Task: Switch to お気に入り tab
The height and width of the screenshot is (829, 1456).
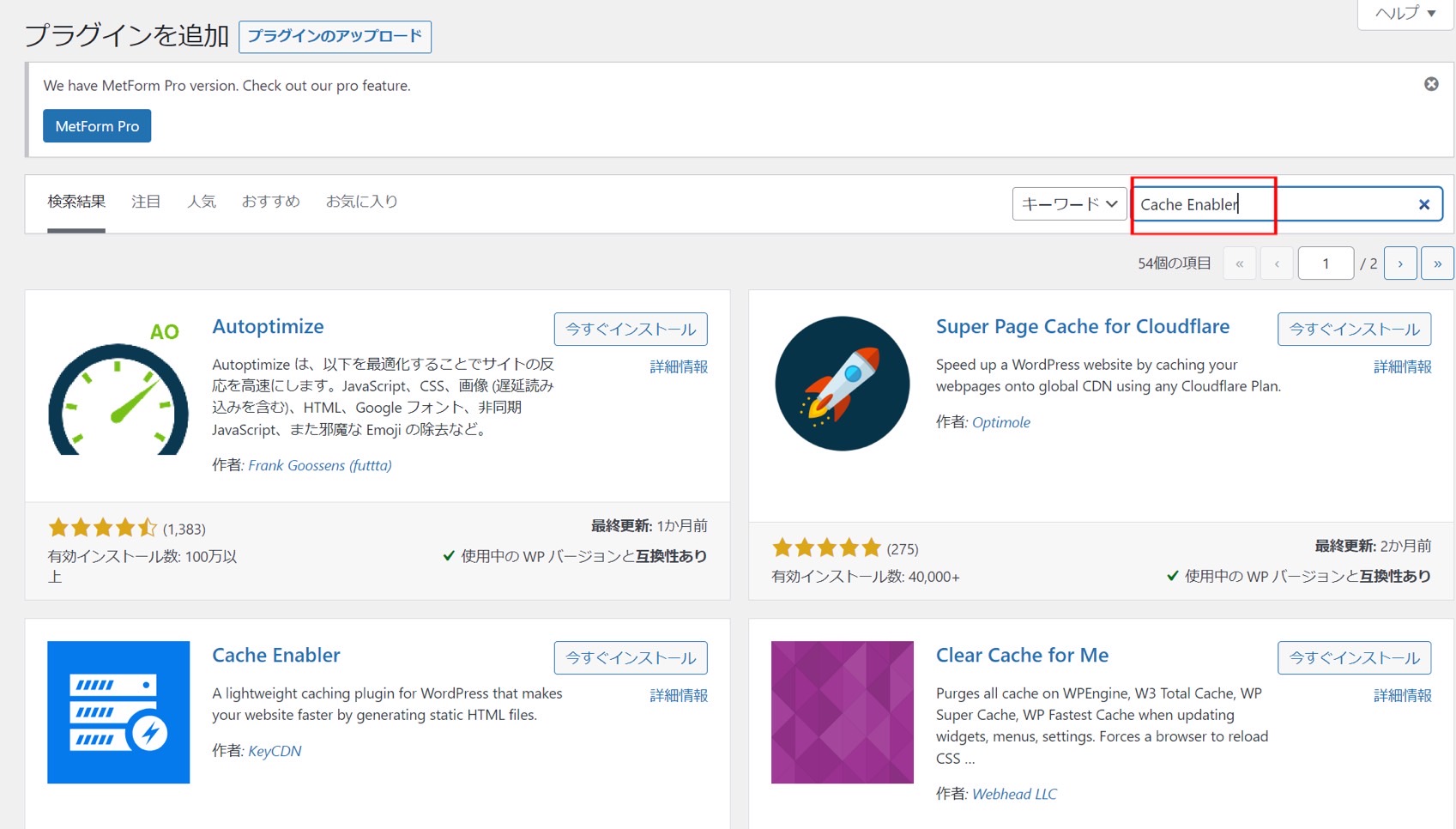Action: [x=361, y=202]
